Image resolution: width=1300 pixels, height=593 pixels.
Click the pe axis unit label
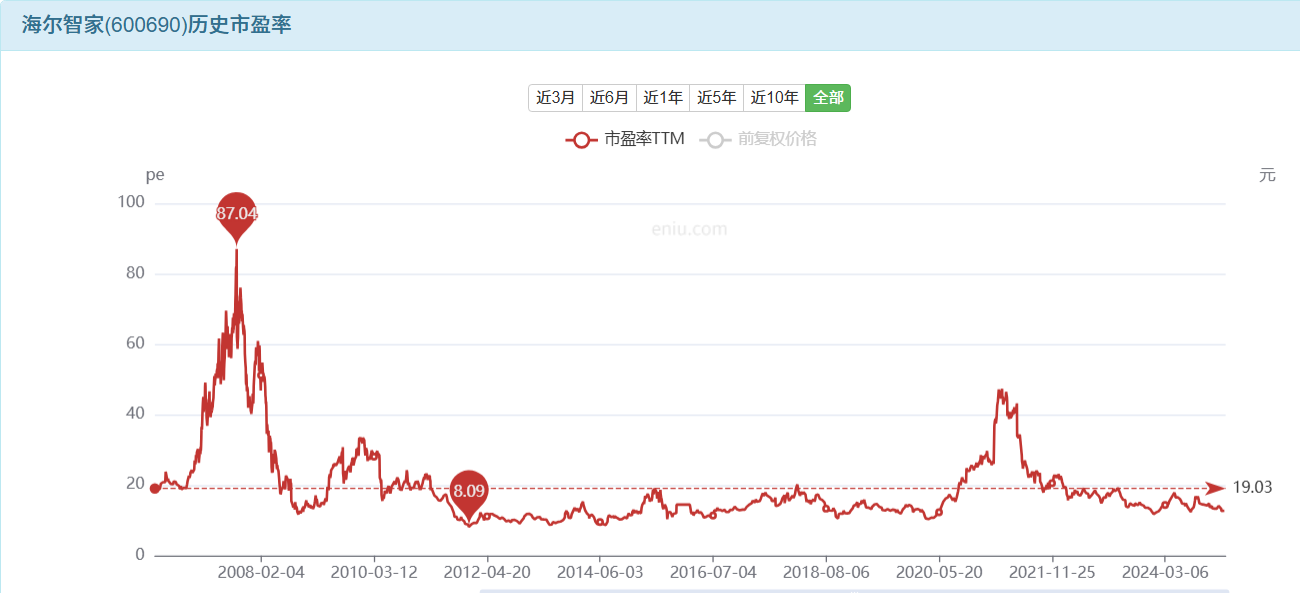tap(155, 175)
